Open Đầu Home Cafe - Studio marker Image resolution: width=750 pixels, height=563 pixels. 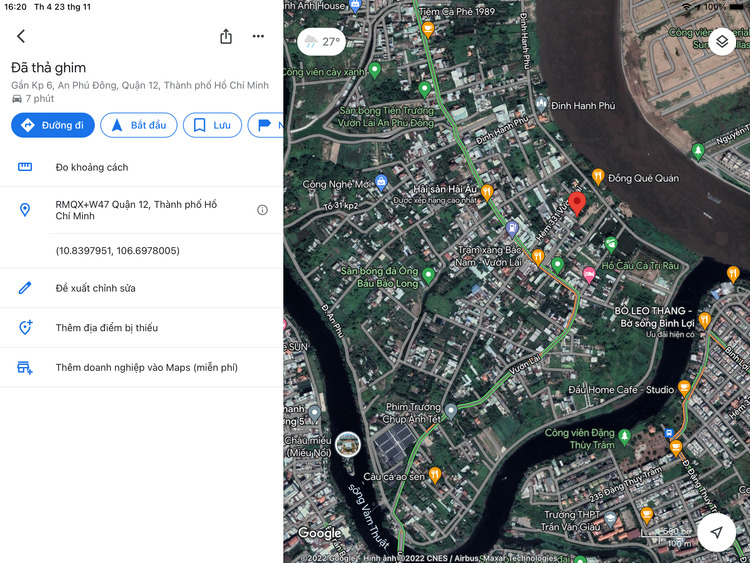coord(684,388)
